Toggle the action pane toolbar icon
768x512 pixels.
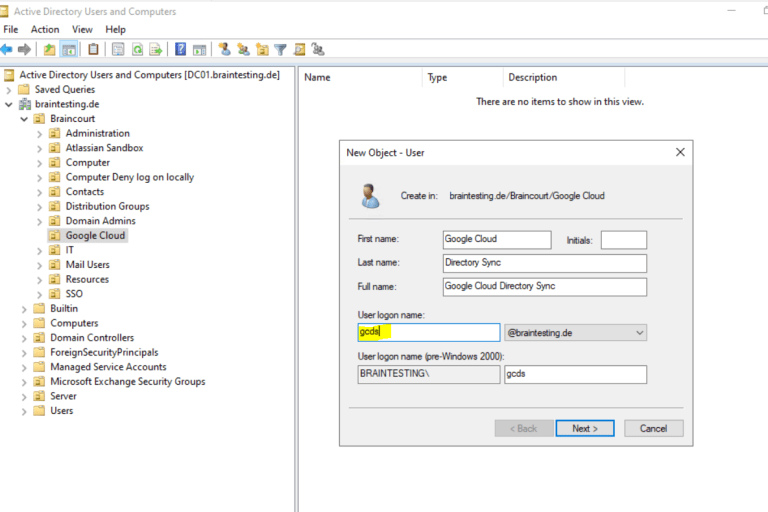coord(199,49)
